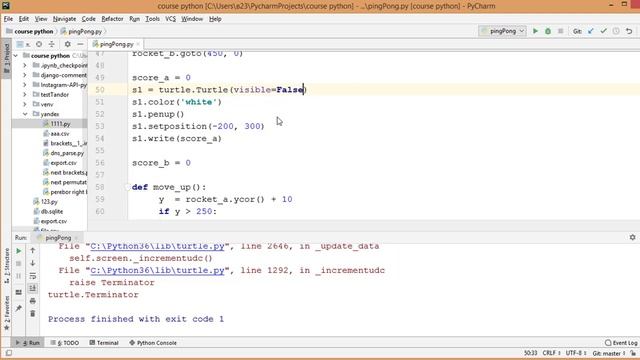Open Run panel settings gear

[x=632, y=237]
